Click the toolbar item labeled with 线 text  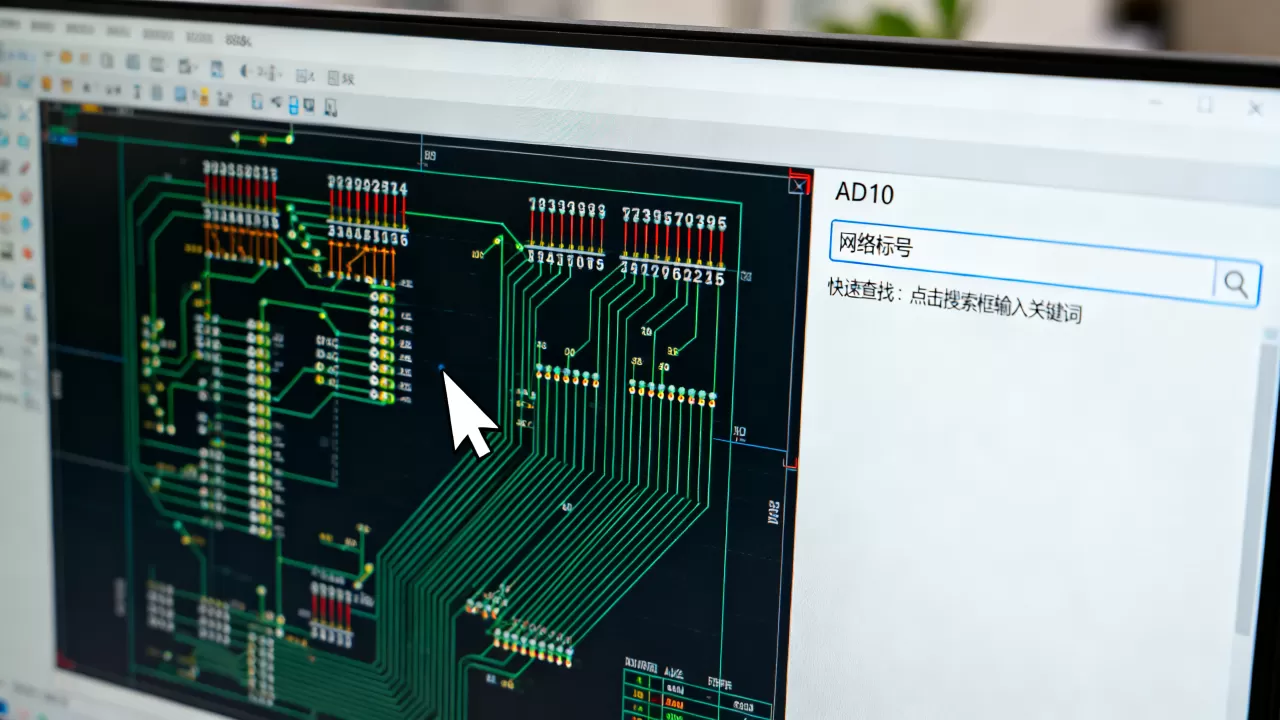tap(342, 78)
